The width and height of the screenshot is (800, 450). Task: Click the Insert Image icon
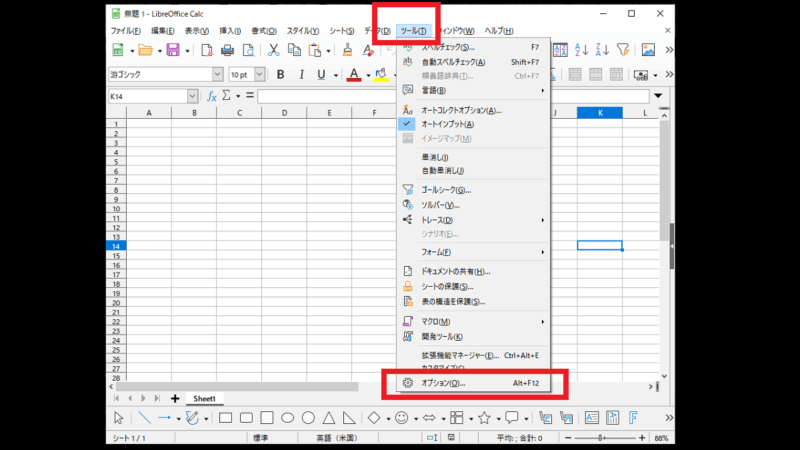(648, 50)
